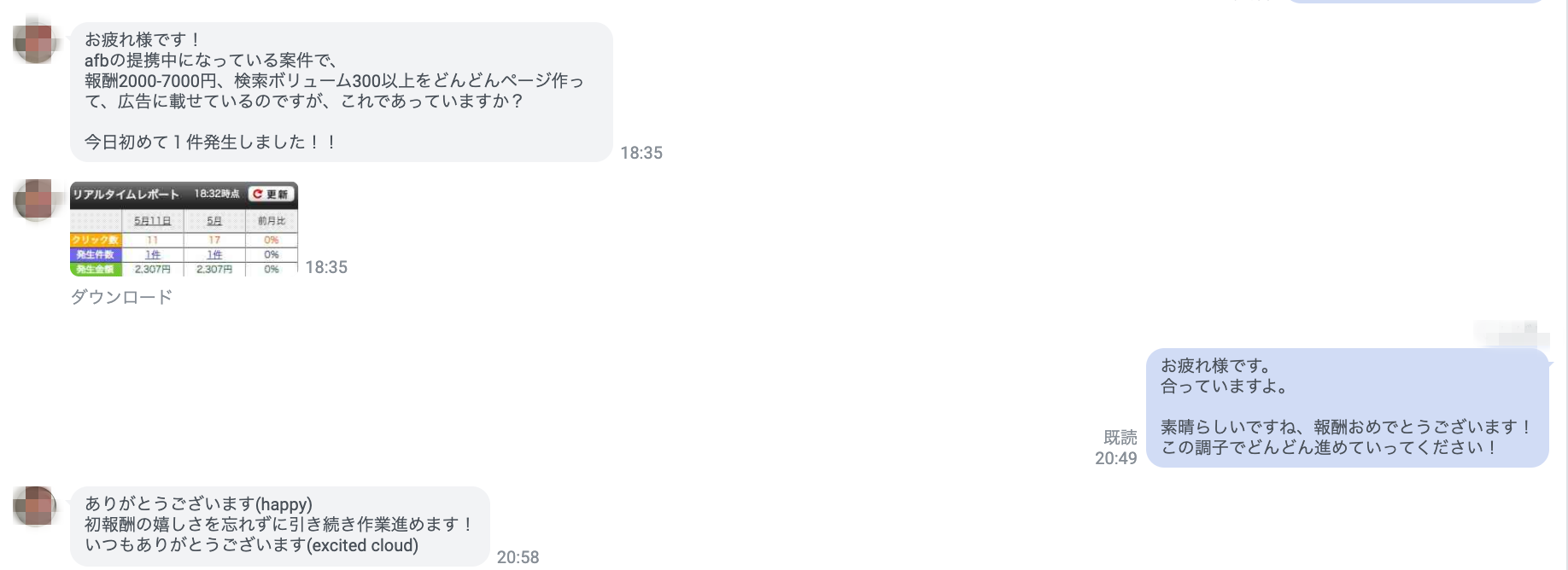The height and width of the screenshot is (570, 1568).
Task: Click the 1件 link under 5月 column
Action: coord(214,254)
